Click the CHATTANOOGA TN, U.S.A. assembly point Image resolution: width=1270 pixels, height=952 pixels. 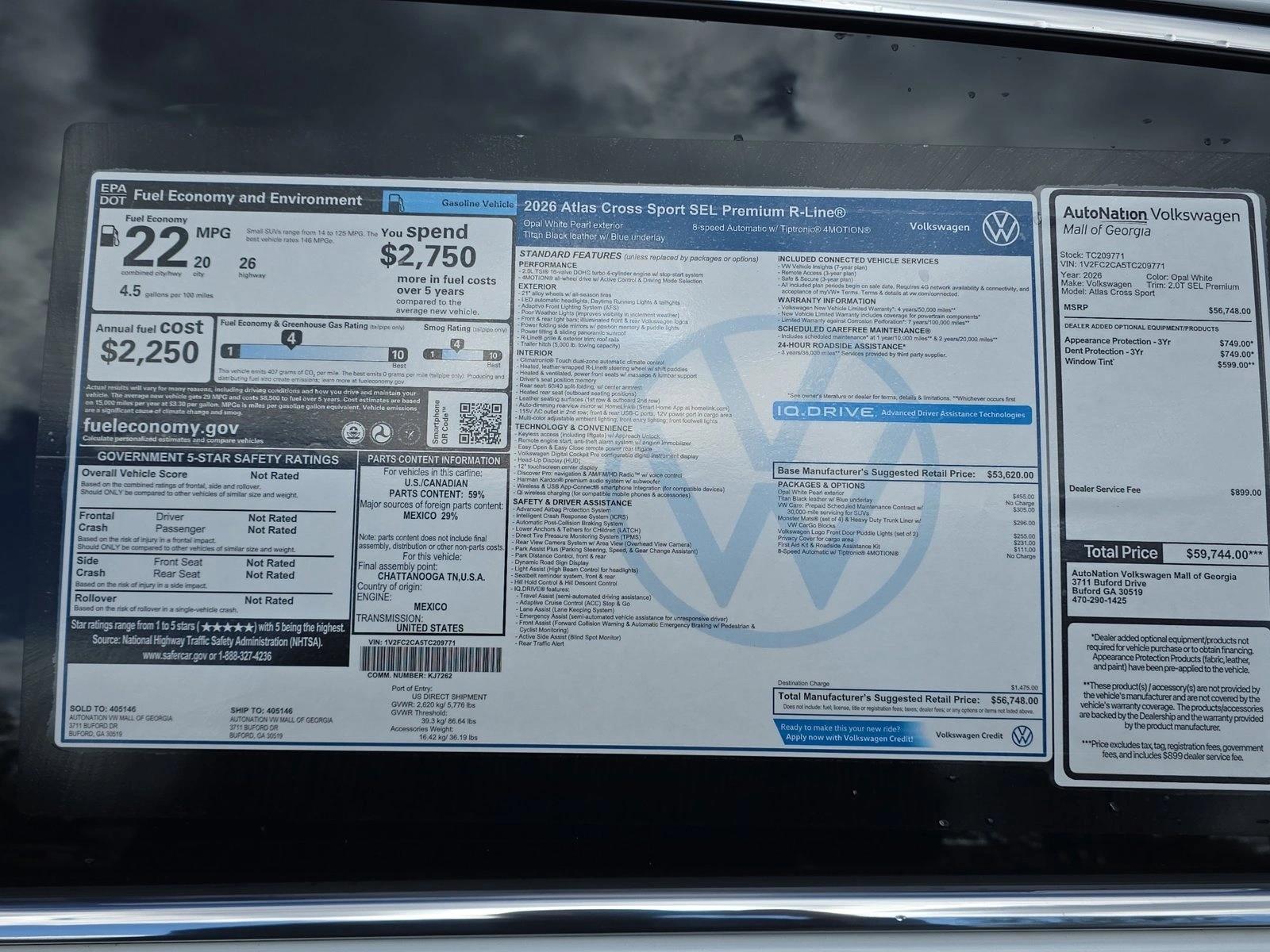(x=432, y=577)
